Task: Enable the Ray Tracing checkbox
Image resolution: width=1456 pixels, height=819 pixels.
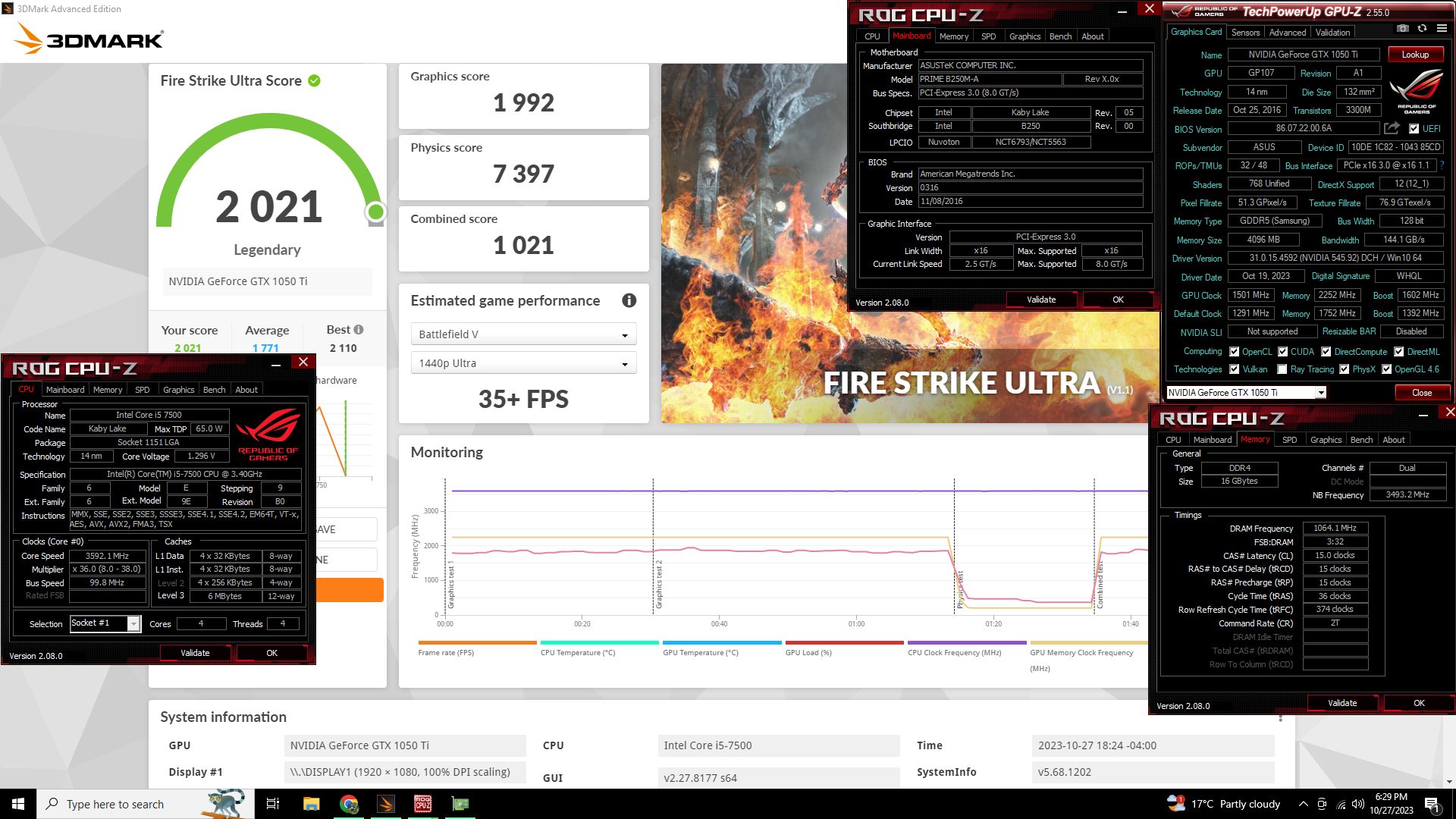Action: click(x=1282, y=369)
